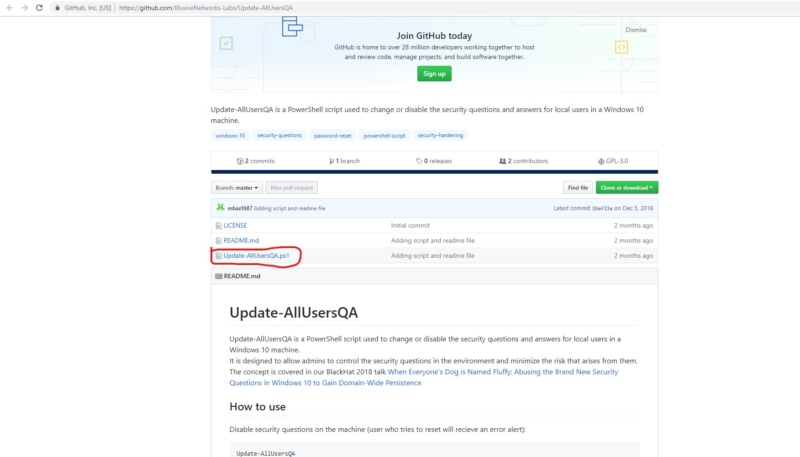Viewport: 800px width, 457px height.
Task: Click the README.md book icon header
Action: (x=218, y=276)
